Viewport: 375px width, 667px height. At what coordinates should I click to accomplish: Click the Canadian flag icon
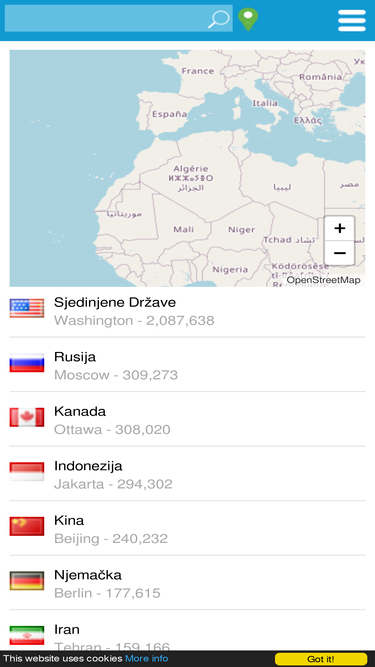pyautogui.click(x=27, y=417)
